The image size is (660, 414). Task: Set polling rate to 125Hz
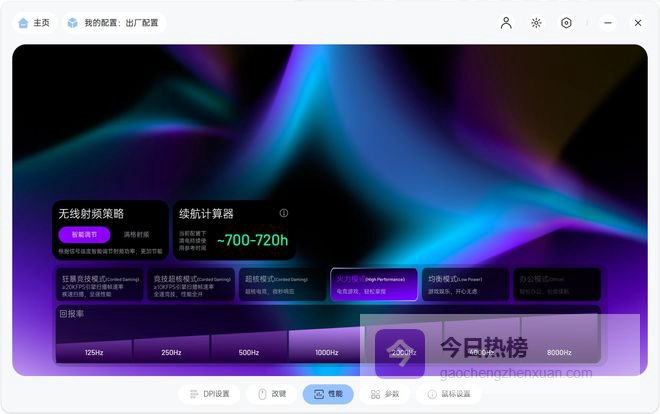(94, 352)
